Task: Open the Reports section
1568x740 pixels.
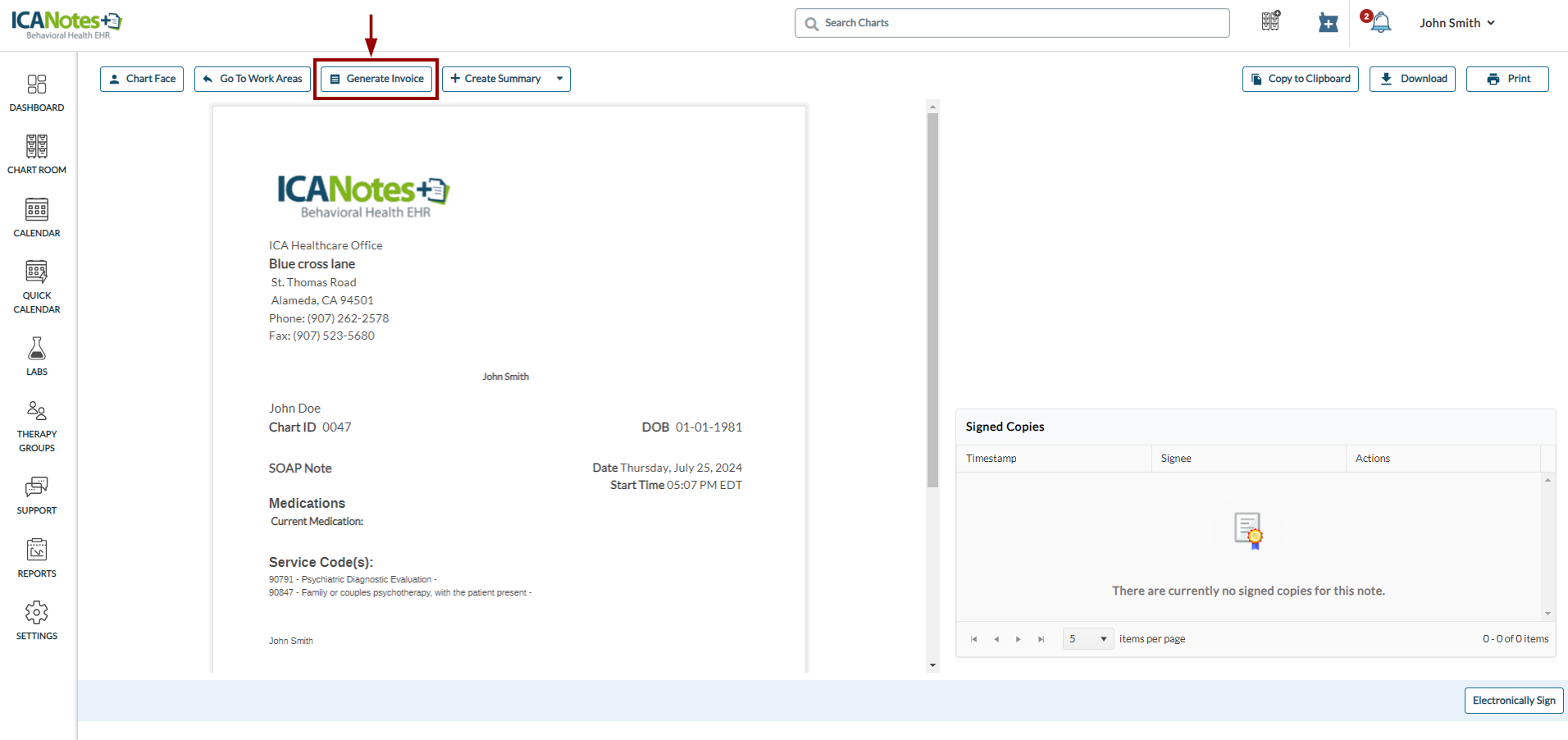Action: (x=37, y=559)
